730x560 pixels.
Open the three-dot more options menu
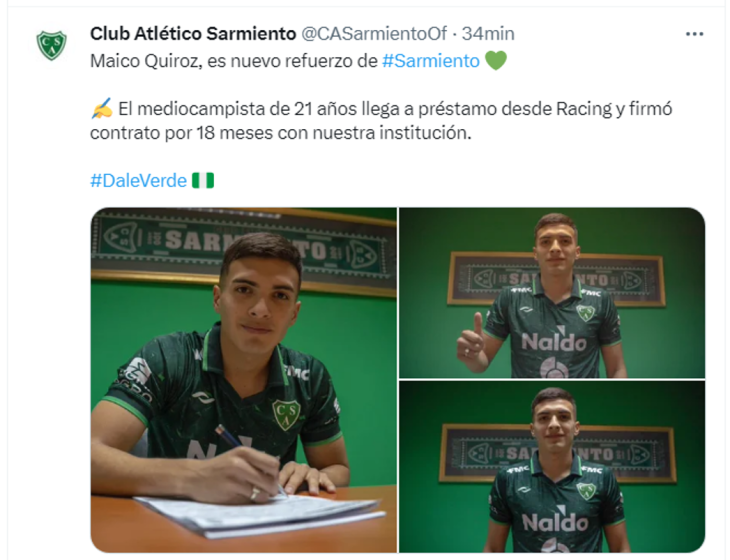[694, 34]
